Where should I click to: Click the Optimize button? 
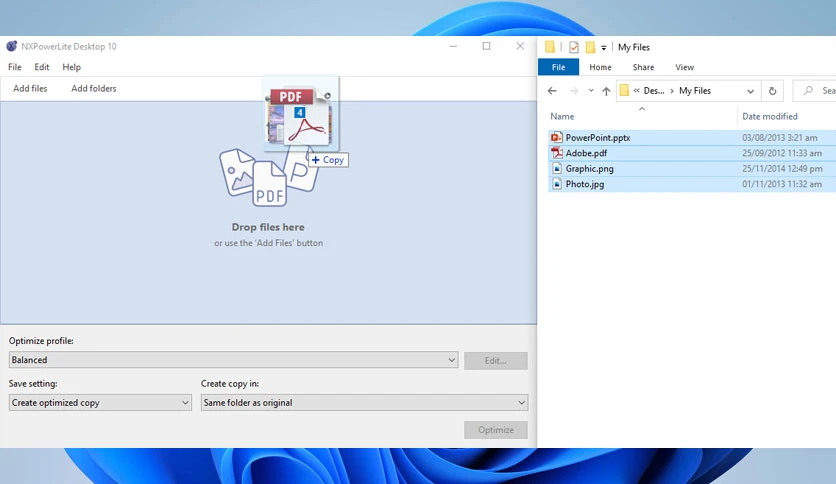496,430
